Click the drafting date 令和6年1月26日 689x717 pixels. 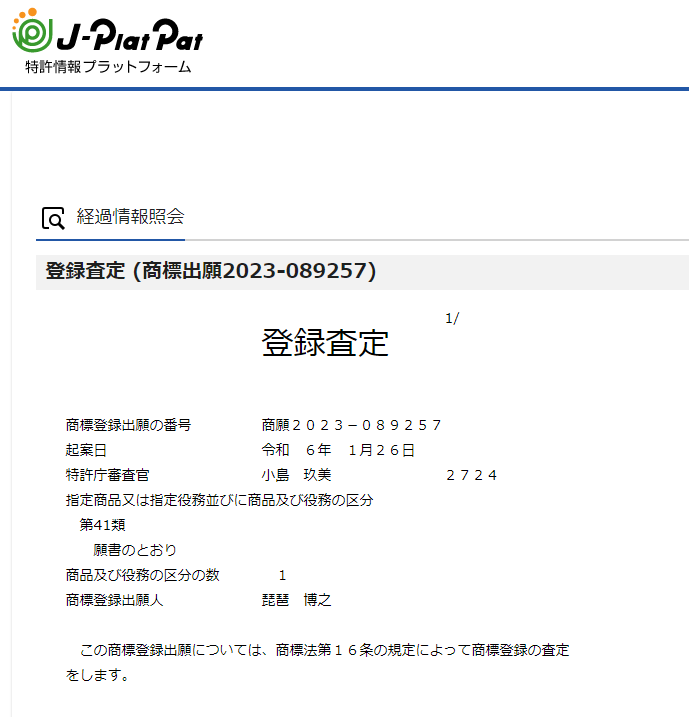[x=338, y=450]
